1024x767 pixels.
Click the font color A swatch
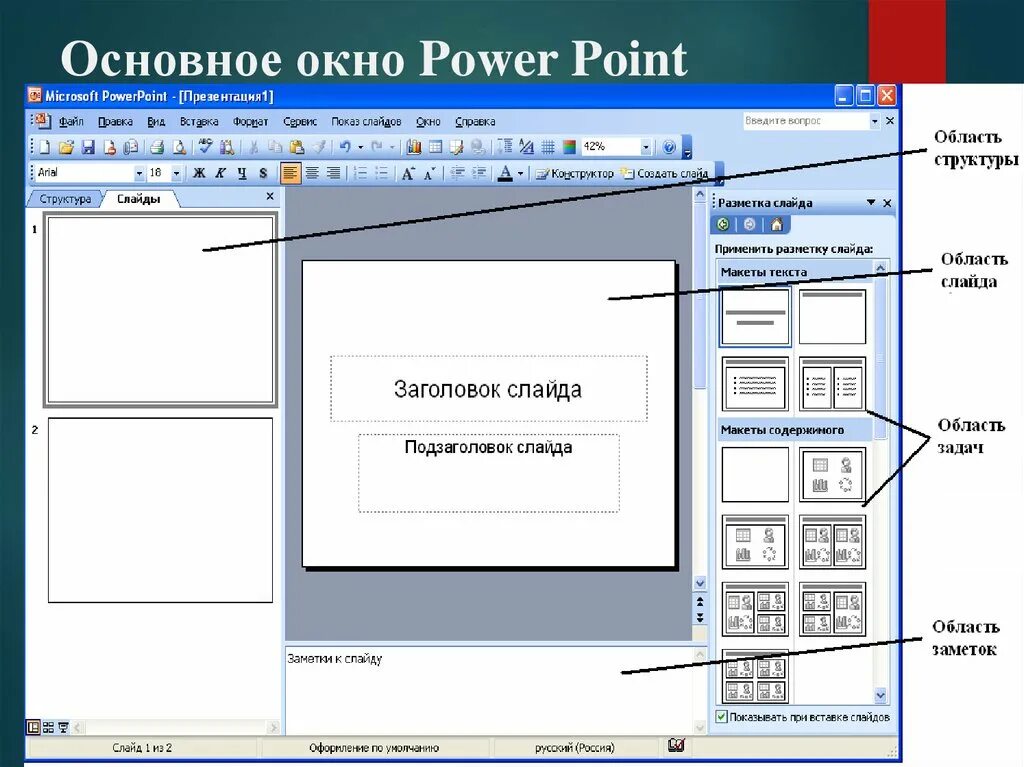point(505,173)
